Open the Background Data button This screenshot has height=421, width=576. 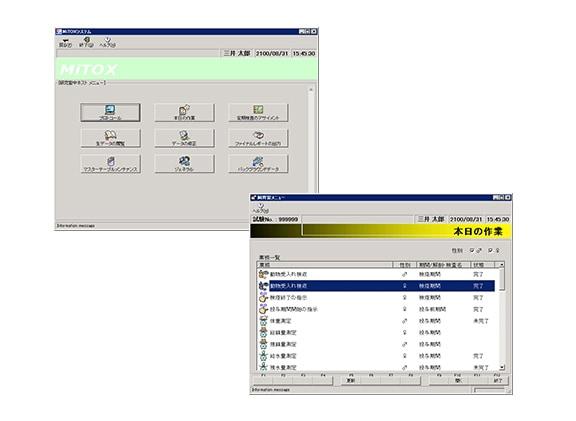click(x=258, y=164)
